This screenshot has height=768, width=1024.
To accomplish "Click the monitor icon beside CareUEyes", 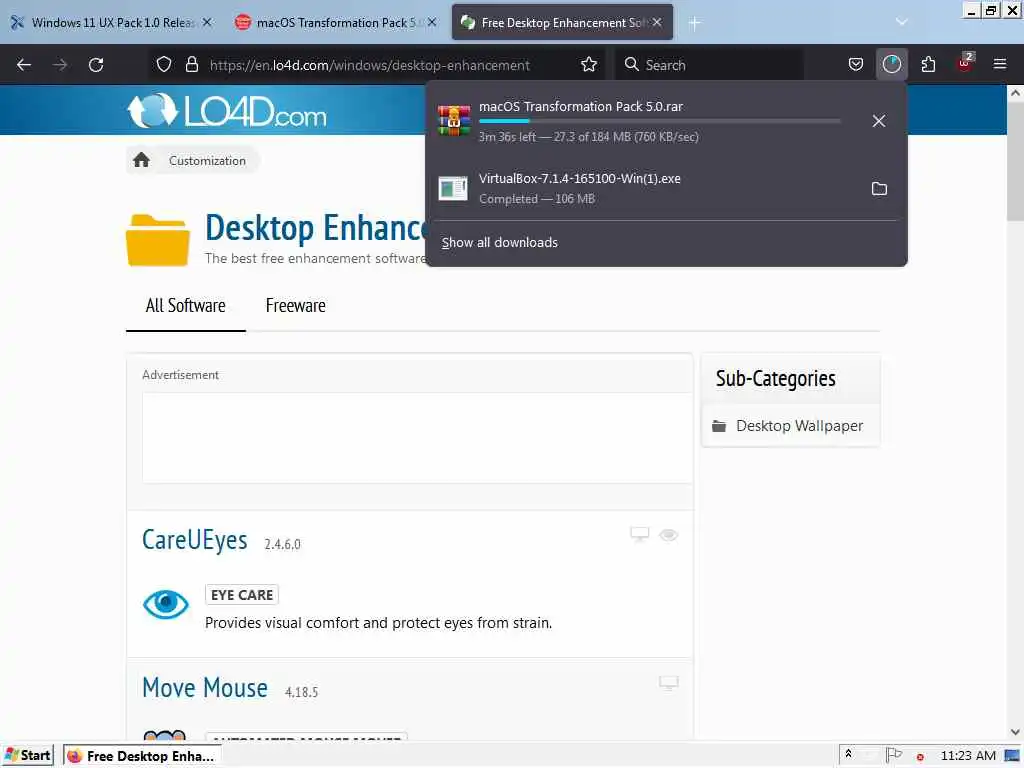I will point(639,535).
